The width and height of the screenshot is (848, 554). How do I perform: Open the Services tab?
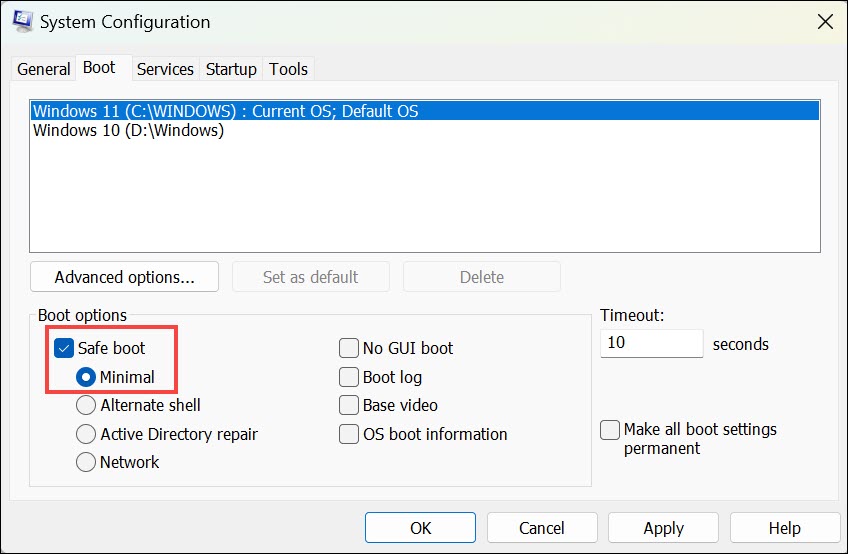pyautogui.click(x=165, y=69)
